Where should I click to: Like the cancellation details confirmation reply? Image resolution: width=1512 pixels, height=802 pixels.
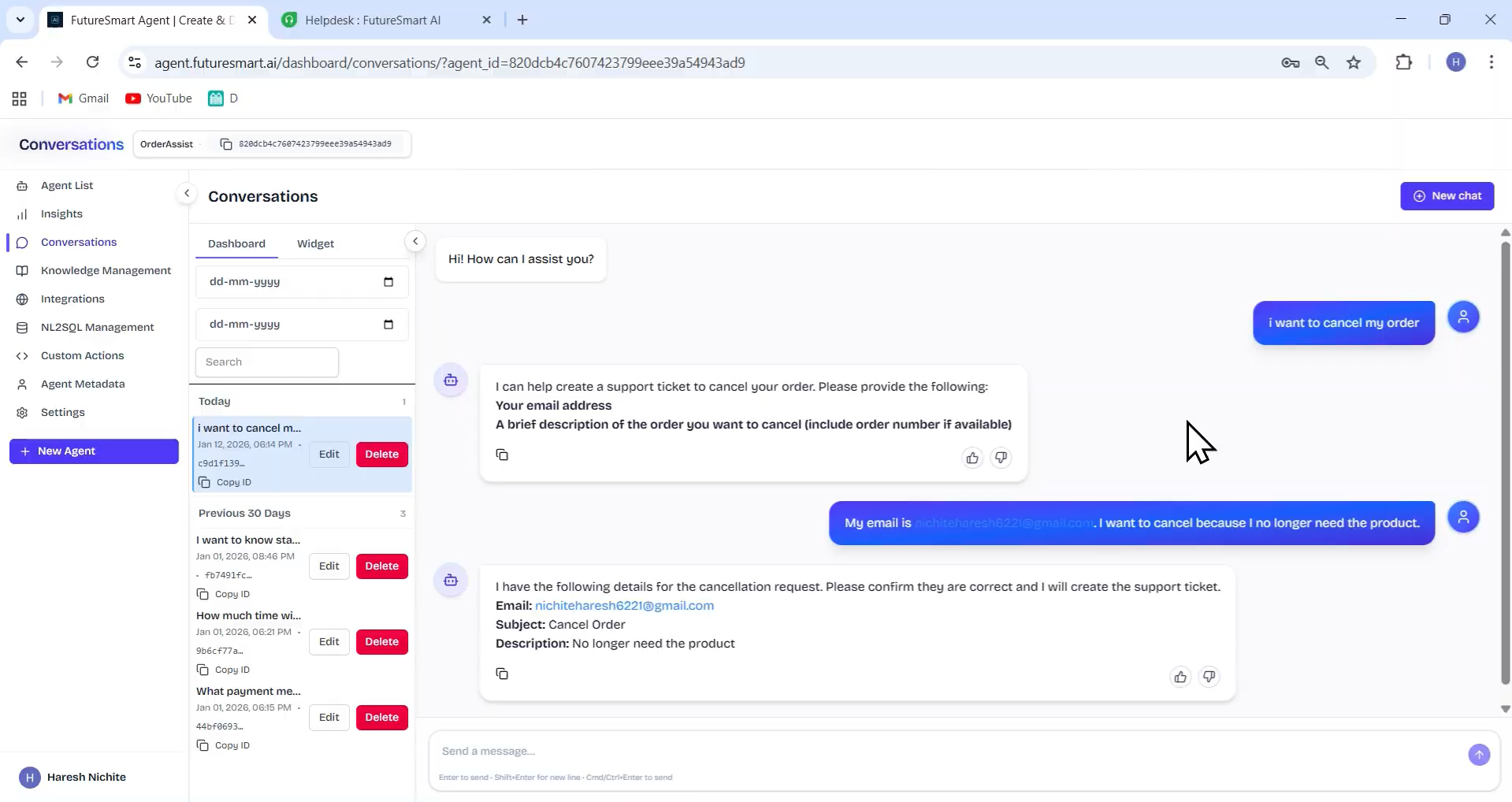[1180, 677]
